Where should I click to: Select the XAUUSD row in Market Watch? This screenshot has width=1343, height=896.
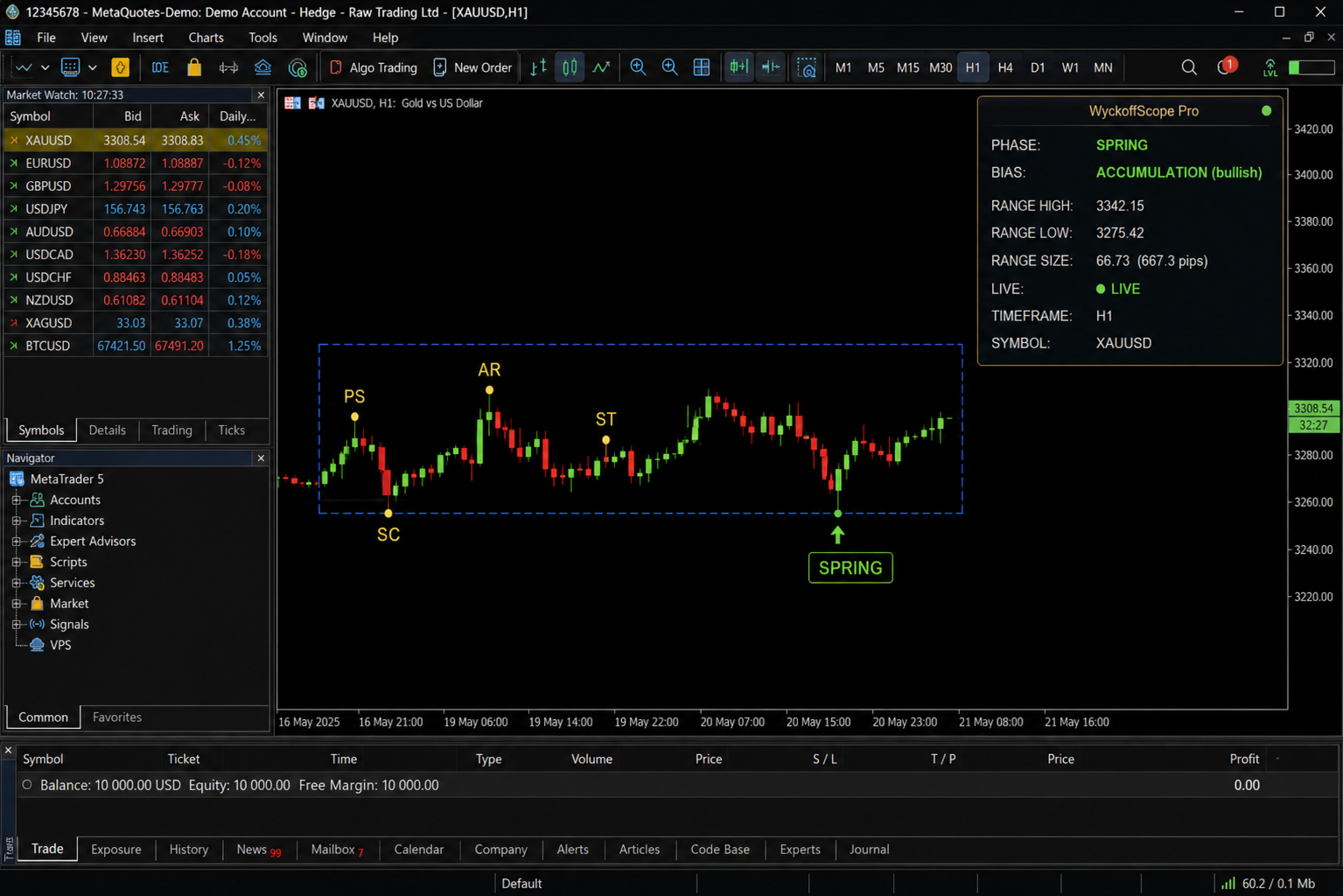136,140
